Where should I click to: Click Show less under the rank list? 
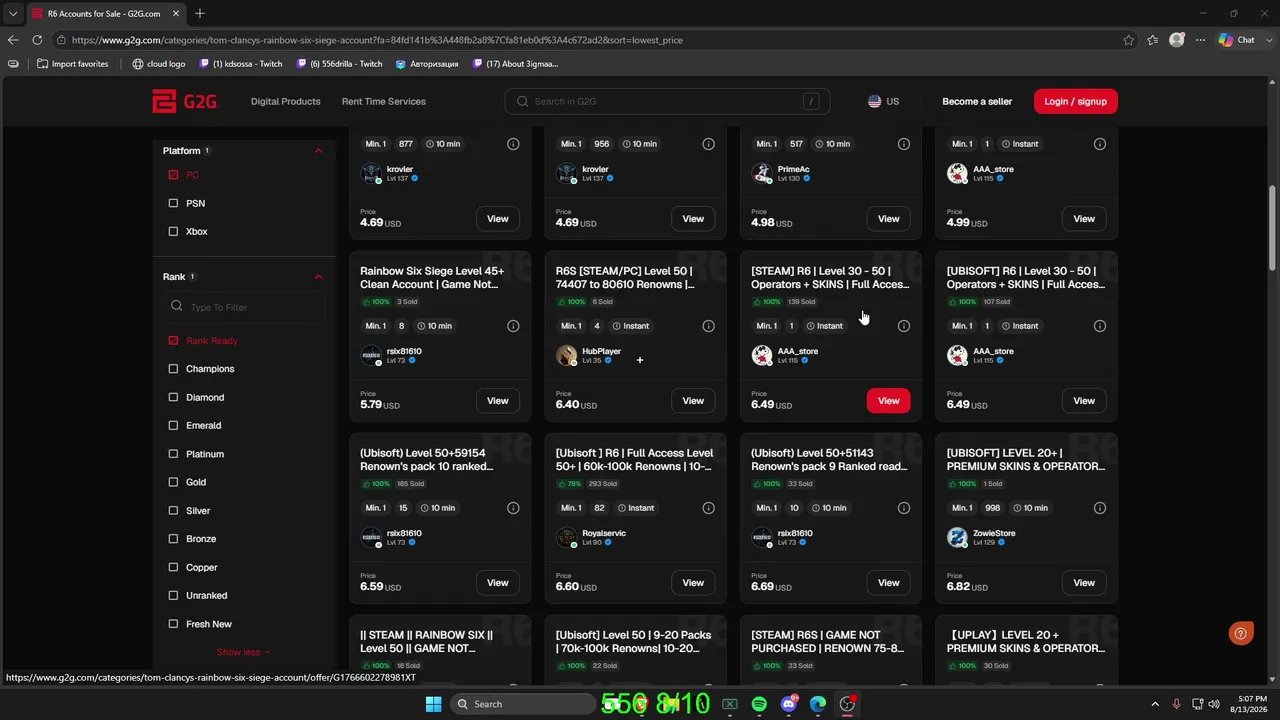[x=243, y=652]
